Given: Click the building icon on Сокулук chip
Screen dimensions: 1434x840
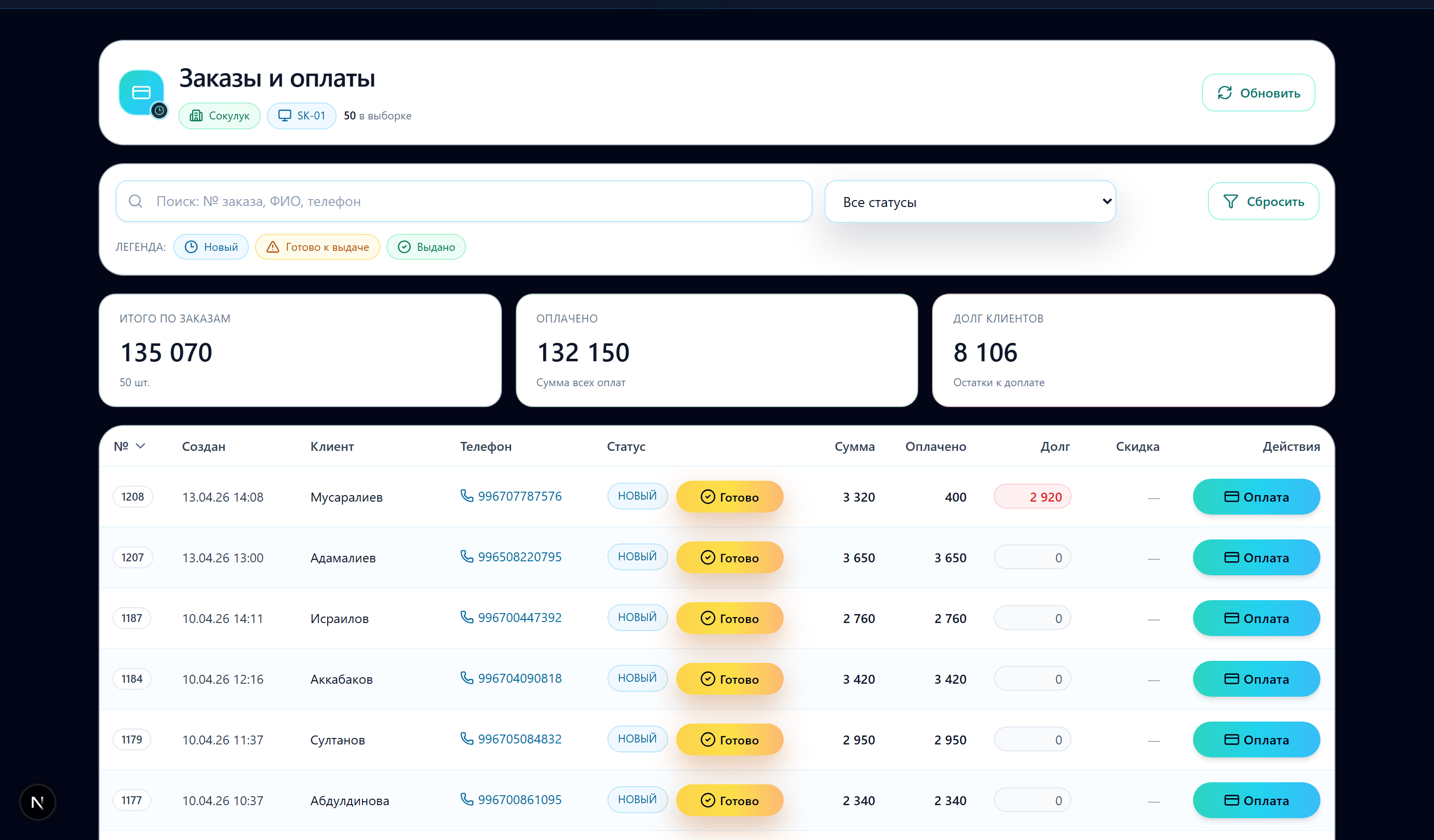Looking at the screenshot, I should [196, 116].
